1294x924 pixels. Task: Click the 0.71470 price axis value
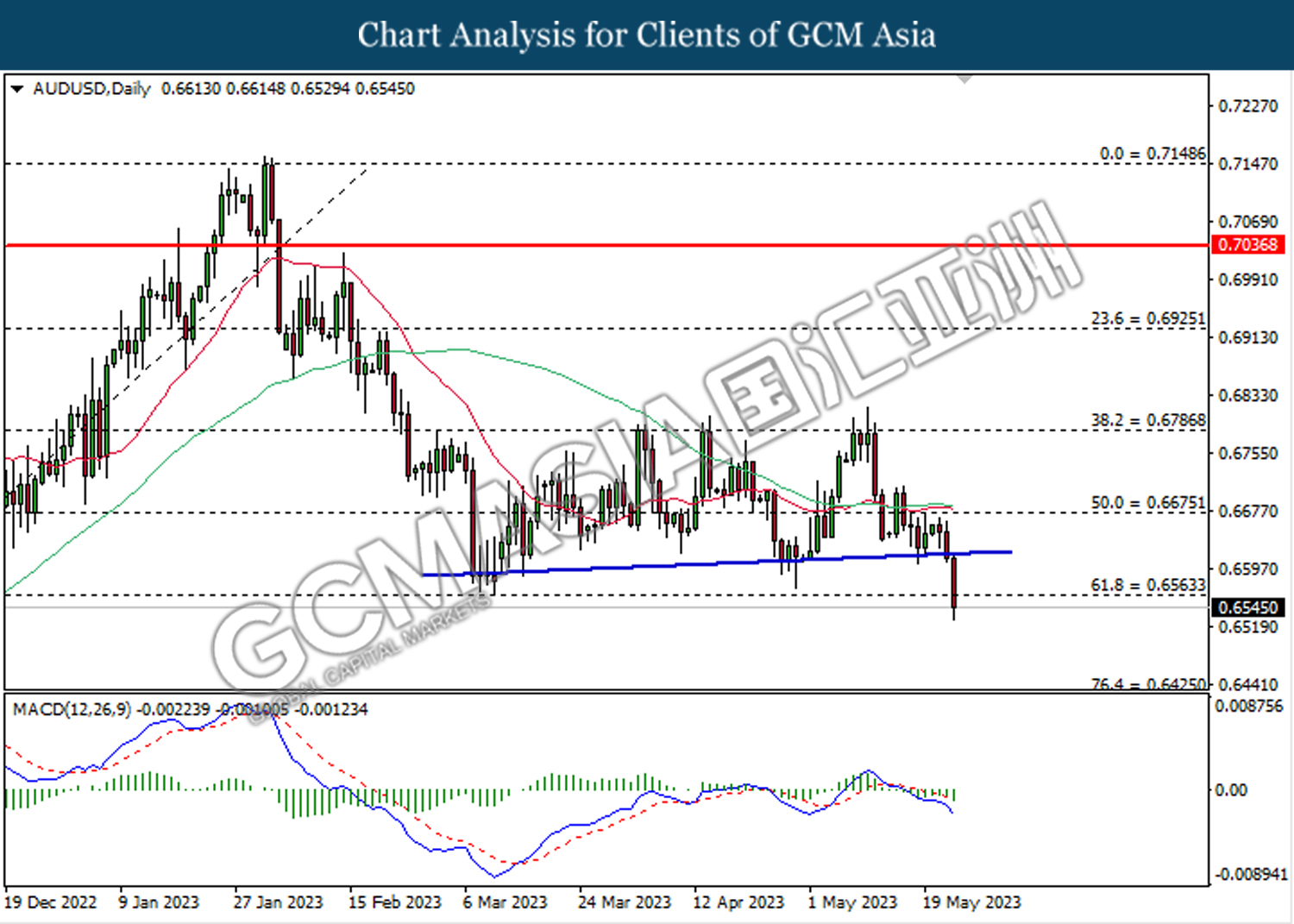click(1247, 164)
